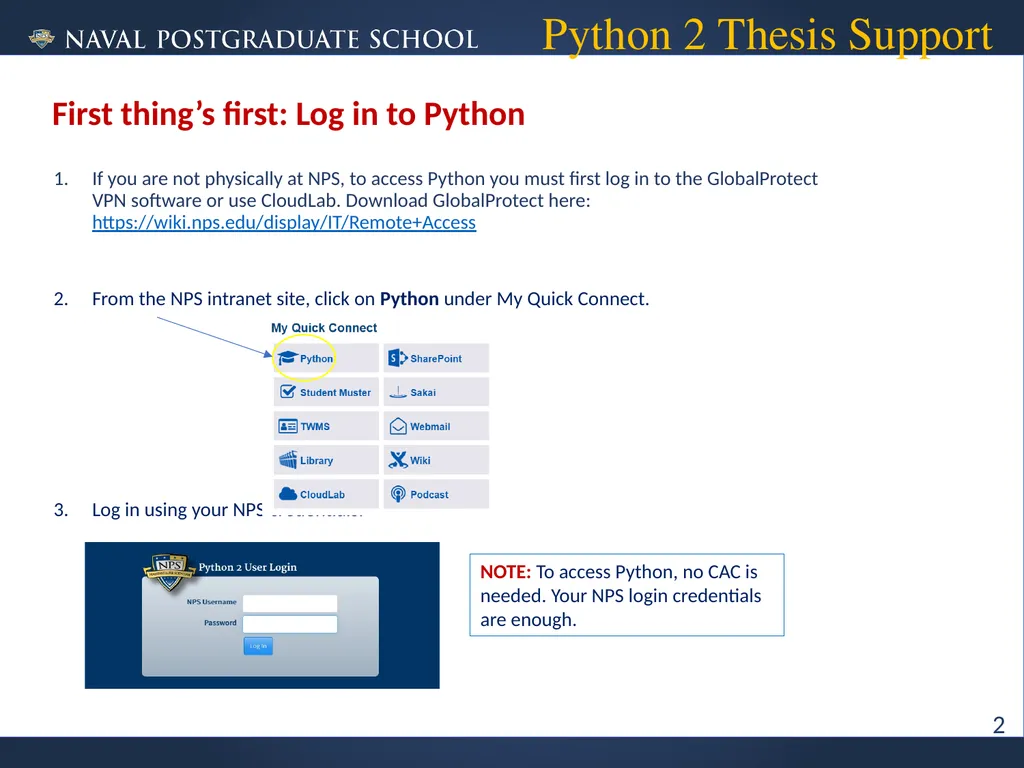Viewport: 1024px width, 768px height.
Task: Open the Python quick connect label
Action: pos(317,359)
